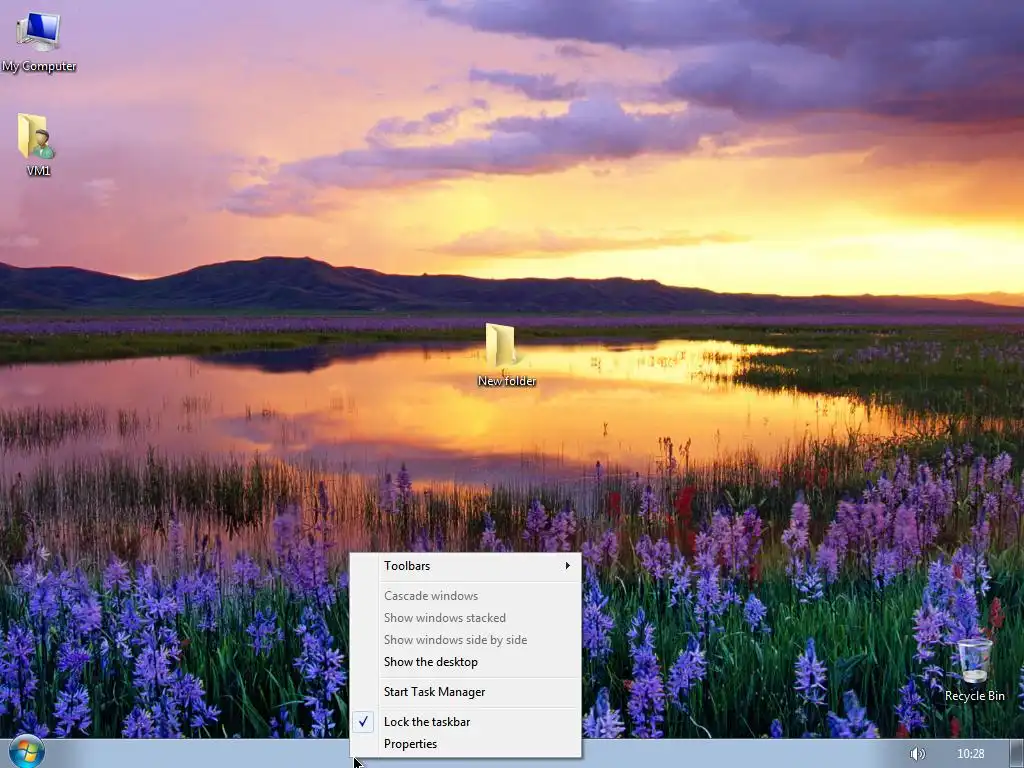
Task: Select the New folder icon on desktop
Action: pyautogui.click(x=506, y=355)
